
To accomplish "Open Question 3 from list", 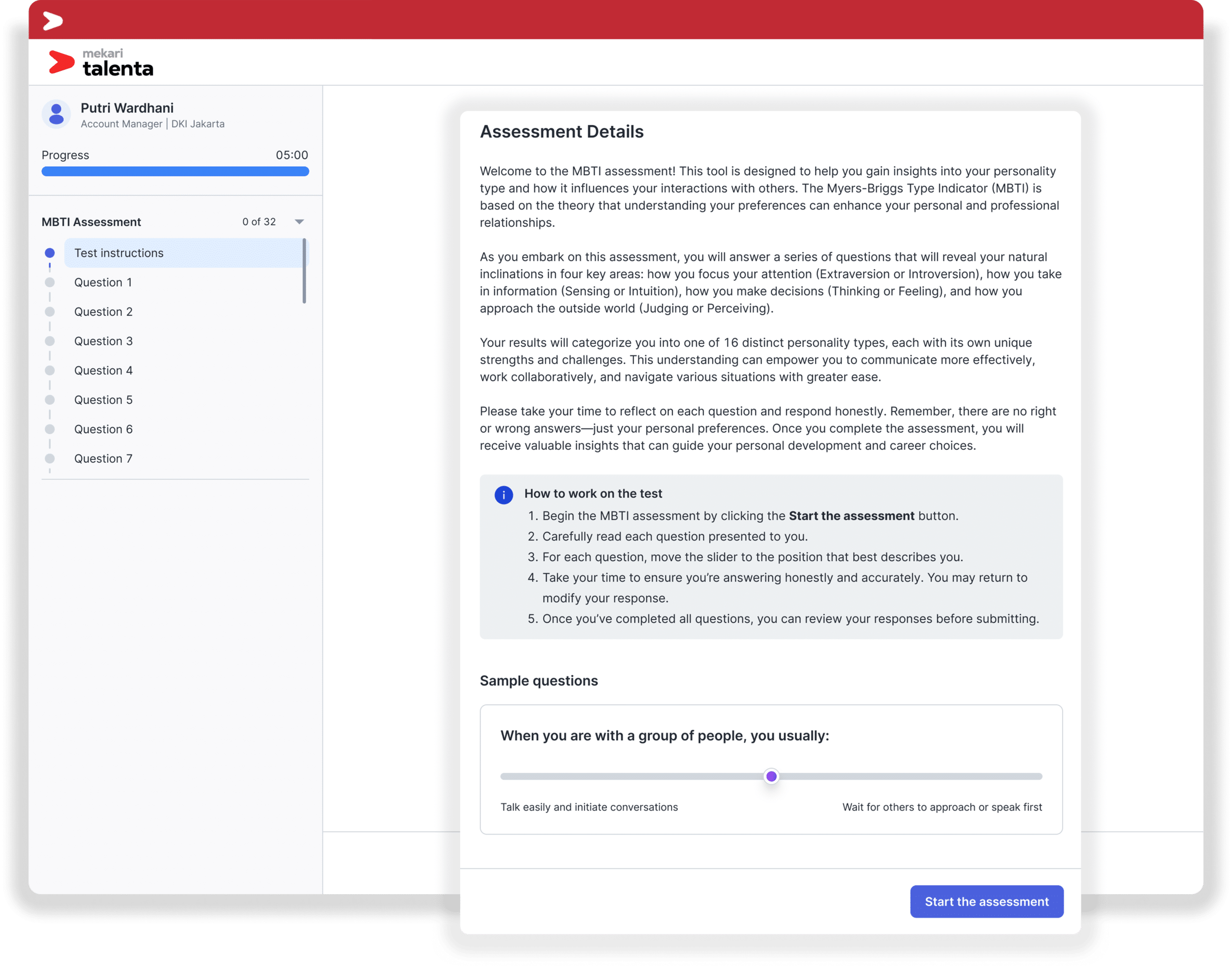I will pyautogui.click(x=103, y=341).
